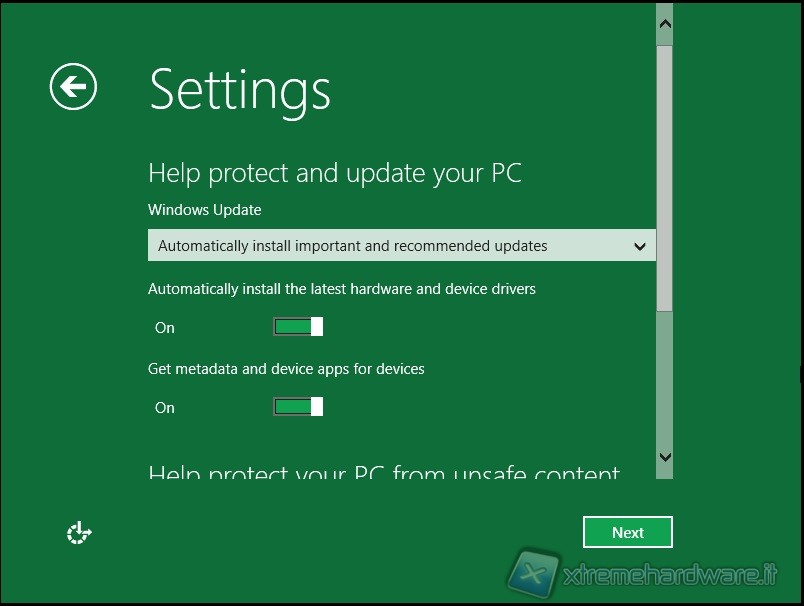Expand the Windows Update dropdown chevron
This screenshot has height=606, width=804.
639,246
